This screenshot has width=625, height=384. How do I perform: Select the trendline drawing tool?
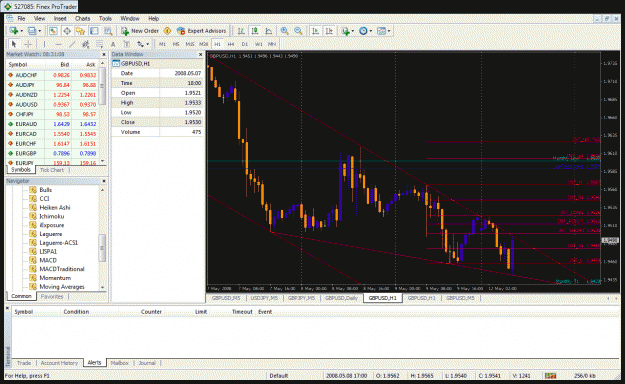click(x=72, y=44)
